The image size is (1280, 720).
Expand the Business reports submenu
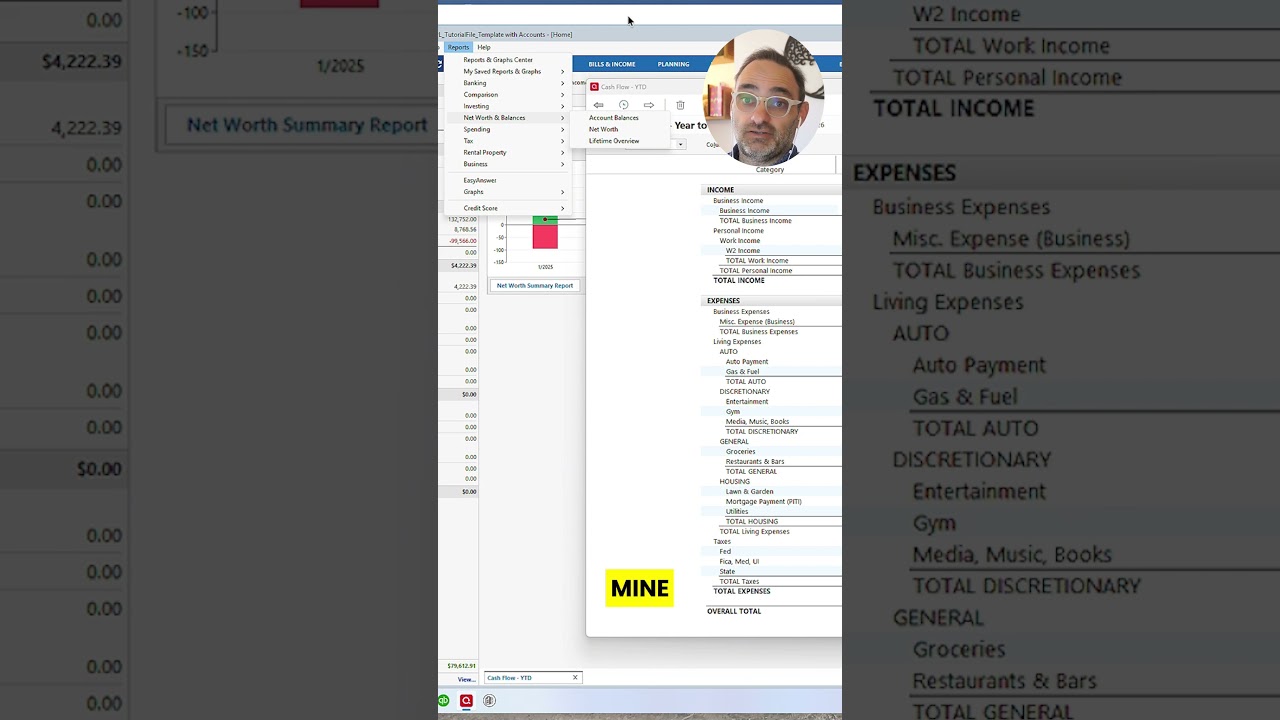pos(508,164)
